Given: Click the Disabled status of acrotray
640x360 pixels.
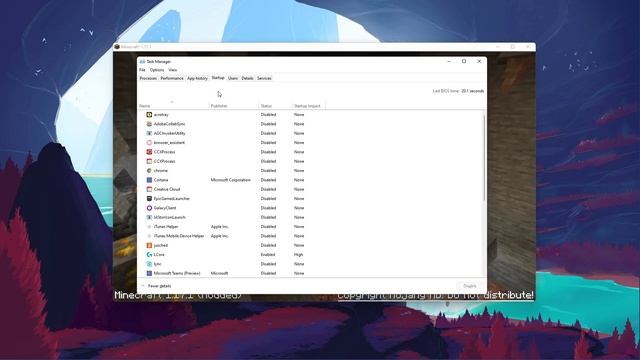Looking at the screenshot, I should click(x=268, y=115).
